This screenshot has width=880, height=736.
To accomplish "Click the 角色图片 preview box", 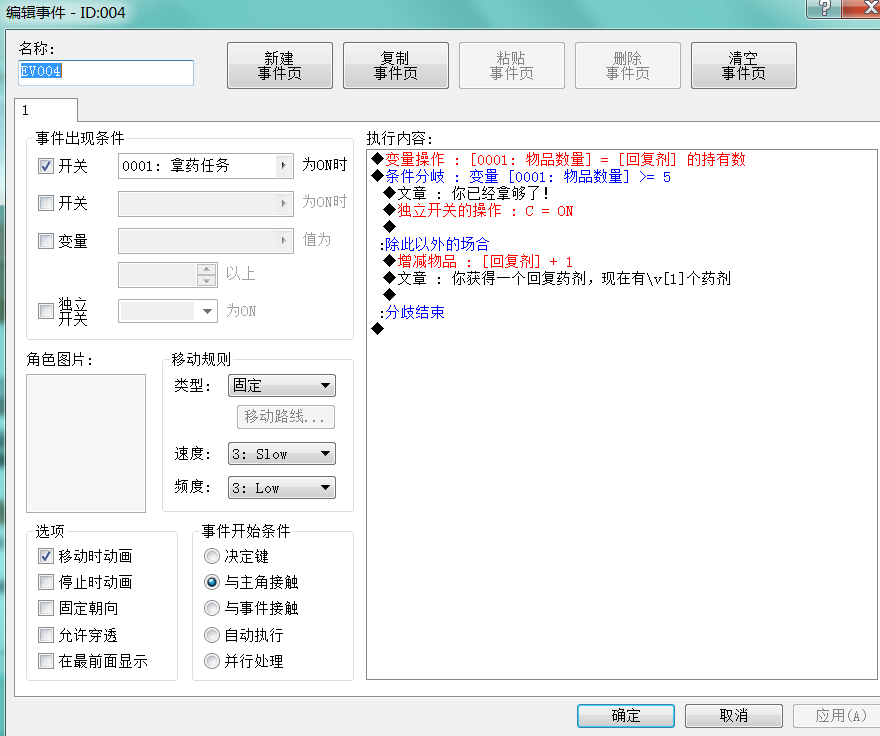I will point(86,444).
